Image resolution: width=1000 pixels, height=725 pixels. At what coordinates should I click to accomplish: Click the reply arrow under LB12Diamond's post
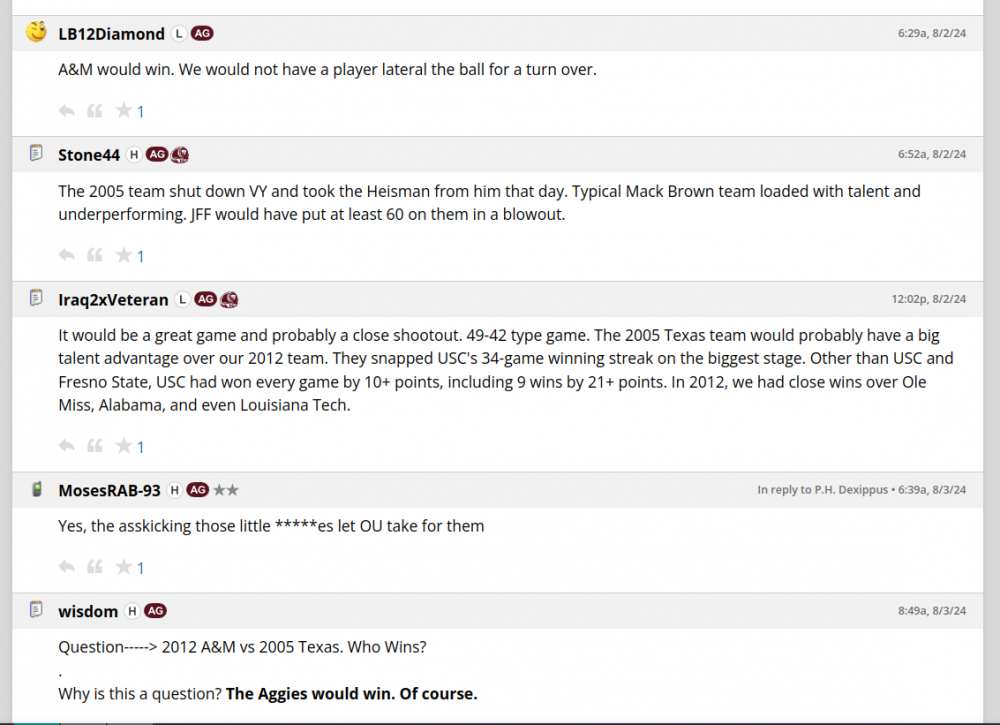tap(67, 111)
